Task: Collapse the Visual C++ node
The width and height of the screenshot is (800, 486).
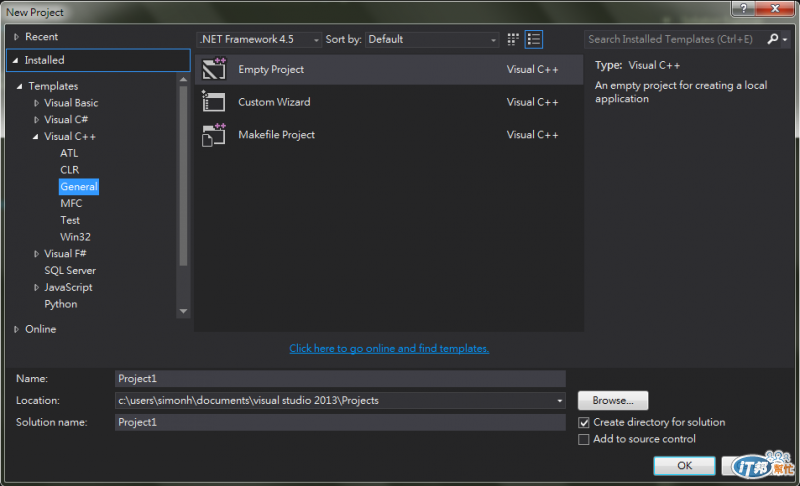Action: (35, 137)
